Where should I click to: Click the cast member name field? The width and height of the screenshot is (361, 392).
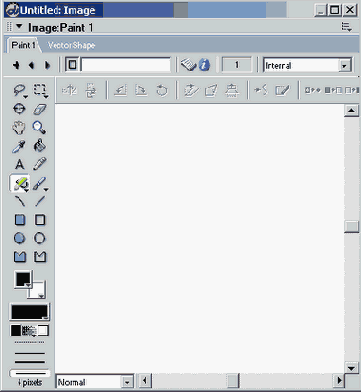tap(126, 65)
